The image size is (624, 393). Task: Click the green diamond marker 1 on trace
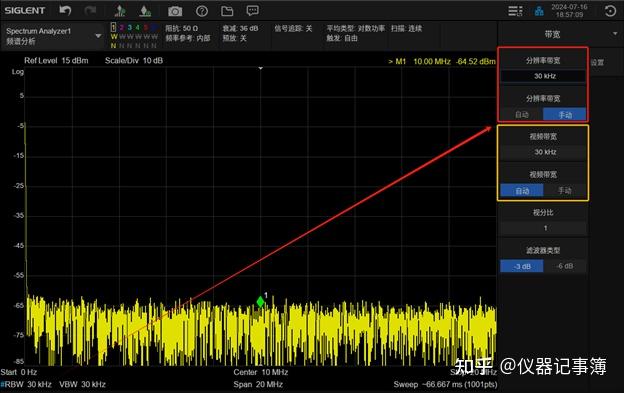[x=260, y=302]
